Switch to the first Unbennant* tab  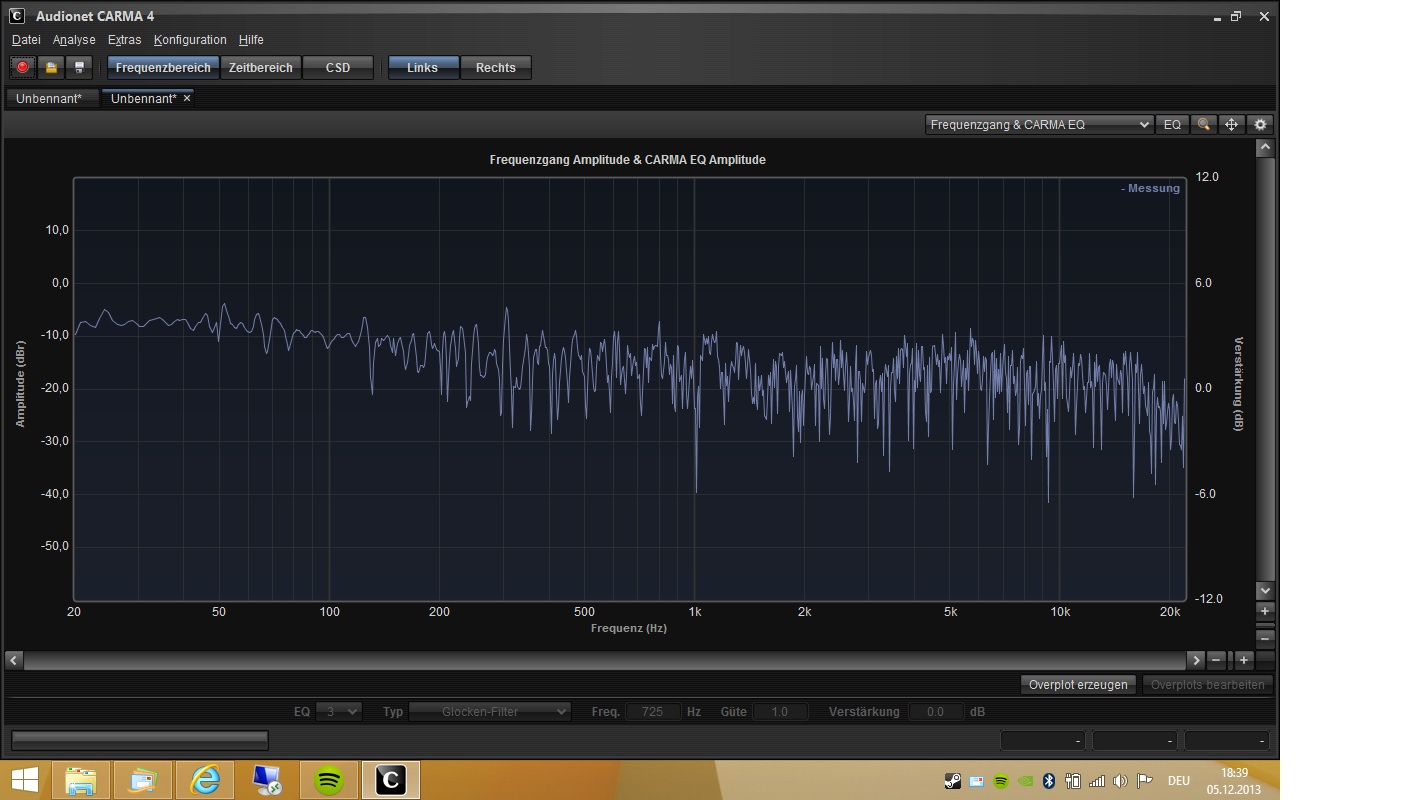pos(49,98)
